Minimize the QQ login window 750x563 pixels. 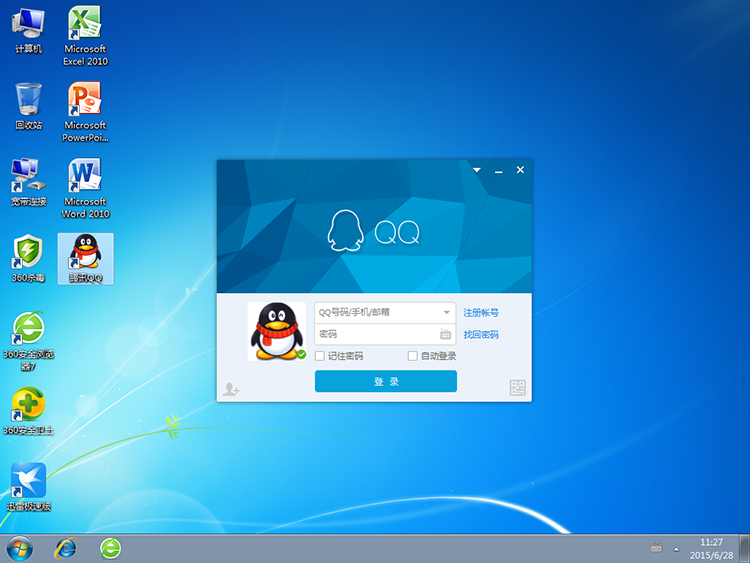498,170
